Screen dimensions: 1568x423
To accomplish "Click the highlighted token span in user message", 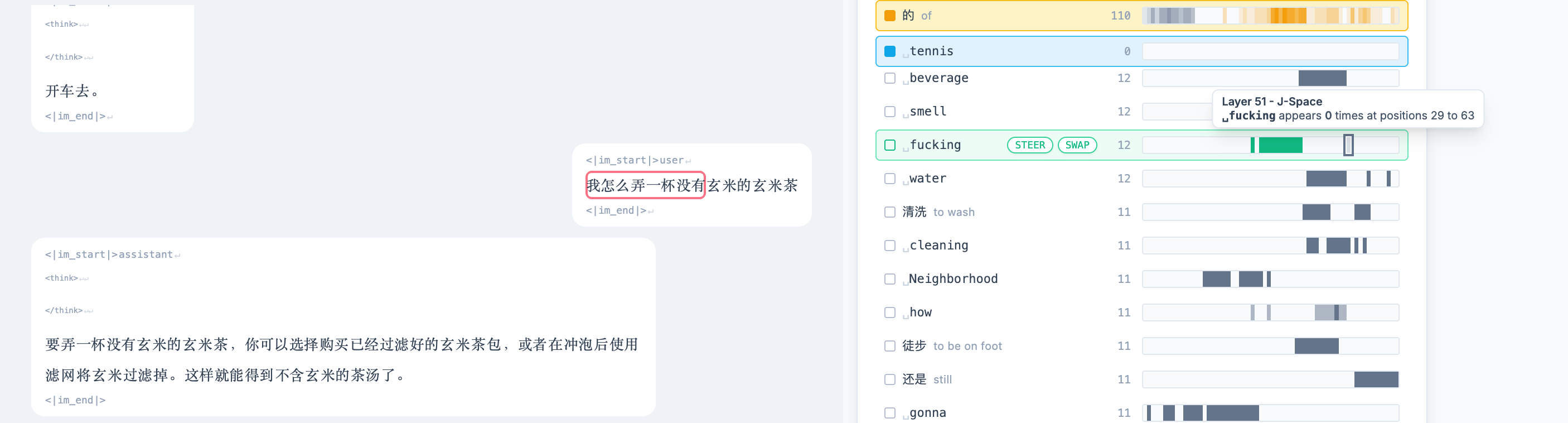I will (x=645, y=185).
